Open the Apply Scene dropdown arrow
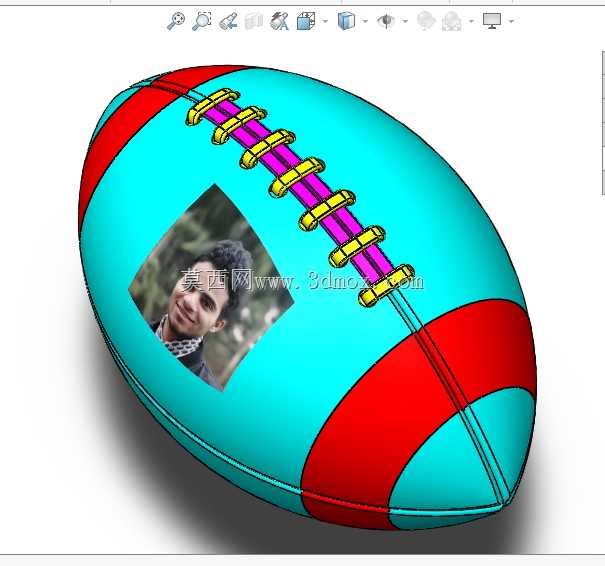 point(471,21)
